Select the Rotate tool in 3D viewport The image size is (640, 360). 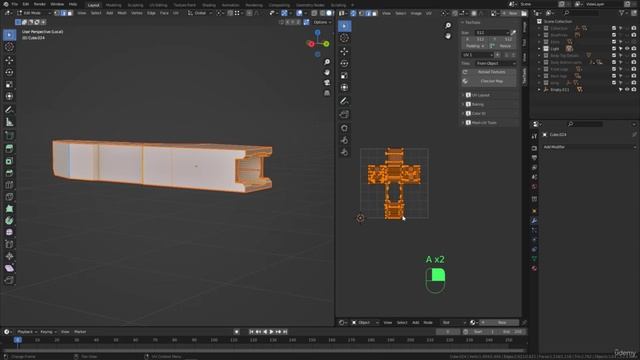pos(9,72)
